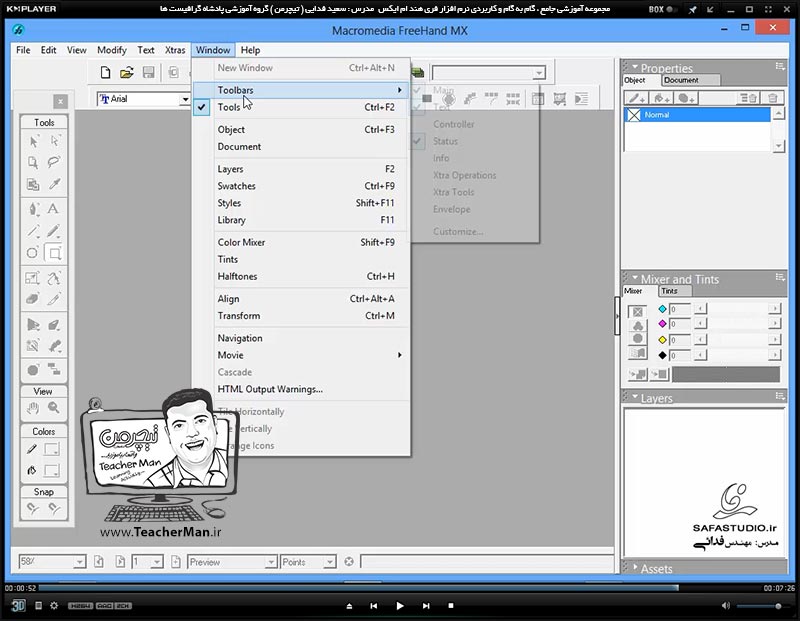
Task: Open the Points units dropdown
Action: click(x=330, y=562)
